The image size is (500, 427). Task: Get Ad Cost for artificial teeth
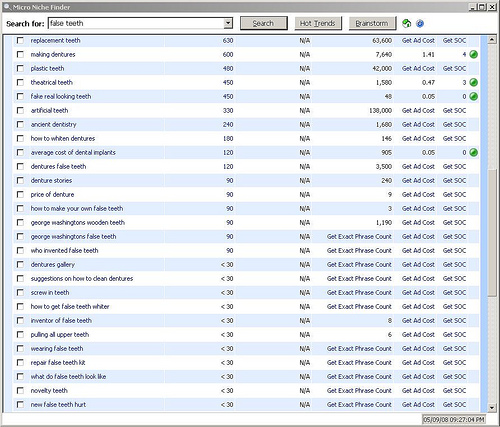[x=418, y=110]
